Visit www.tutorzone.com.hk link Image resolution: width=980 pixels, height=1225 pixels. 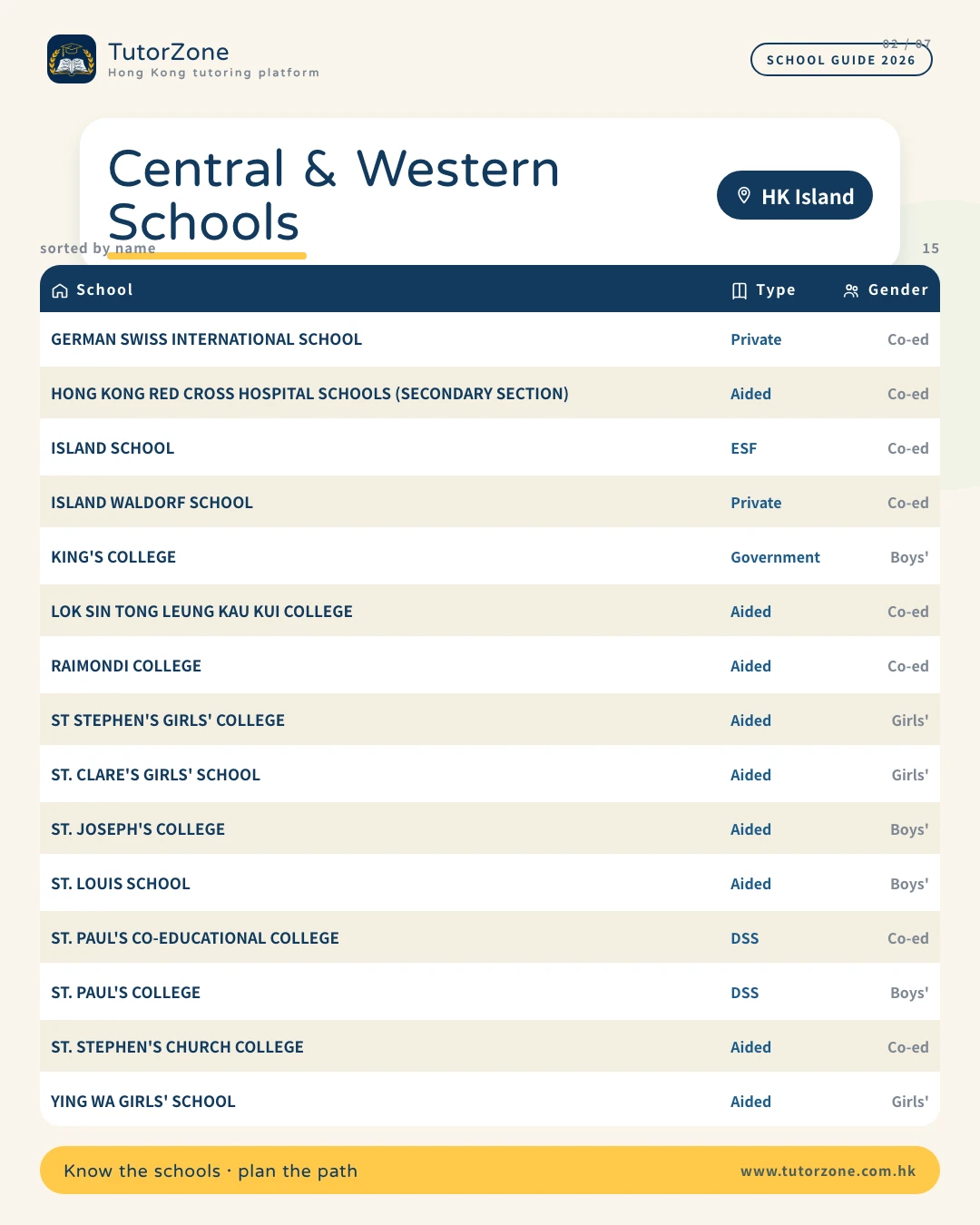(828, 1171)
